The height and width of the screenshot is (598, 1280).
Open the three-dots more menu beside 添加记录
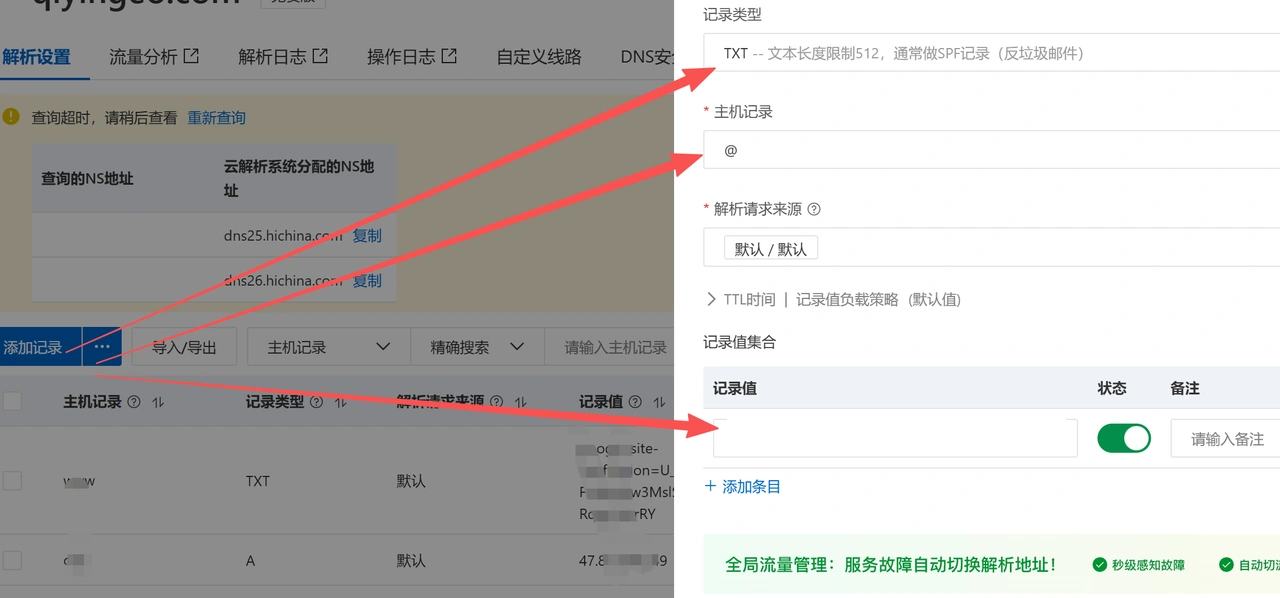pos(102,347)
